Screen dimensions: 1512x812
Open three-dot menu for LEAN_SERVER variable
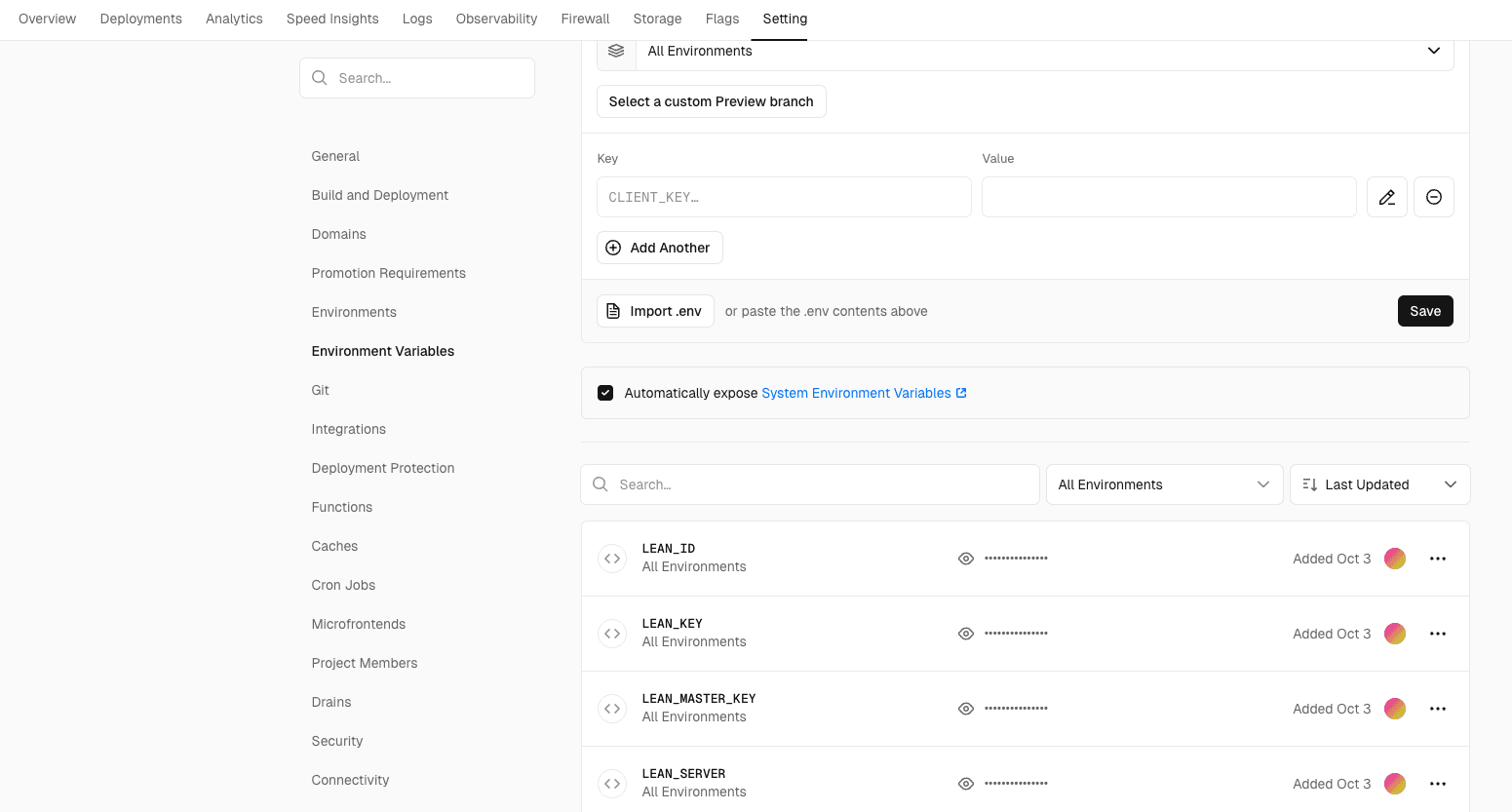(1437, 784)
